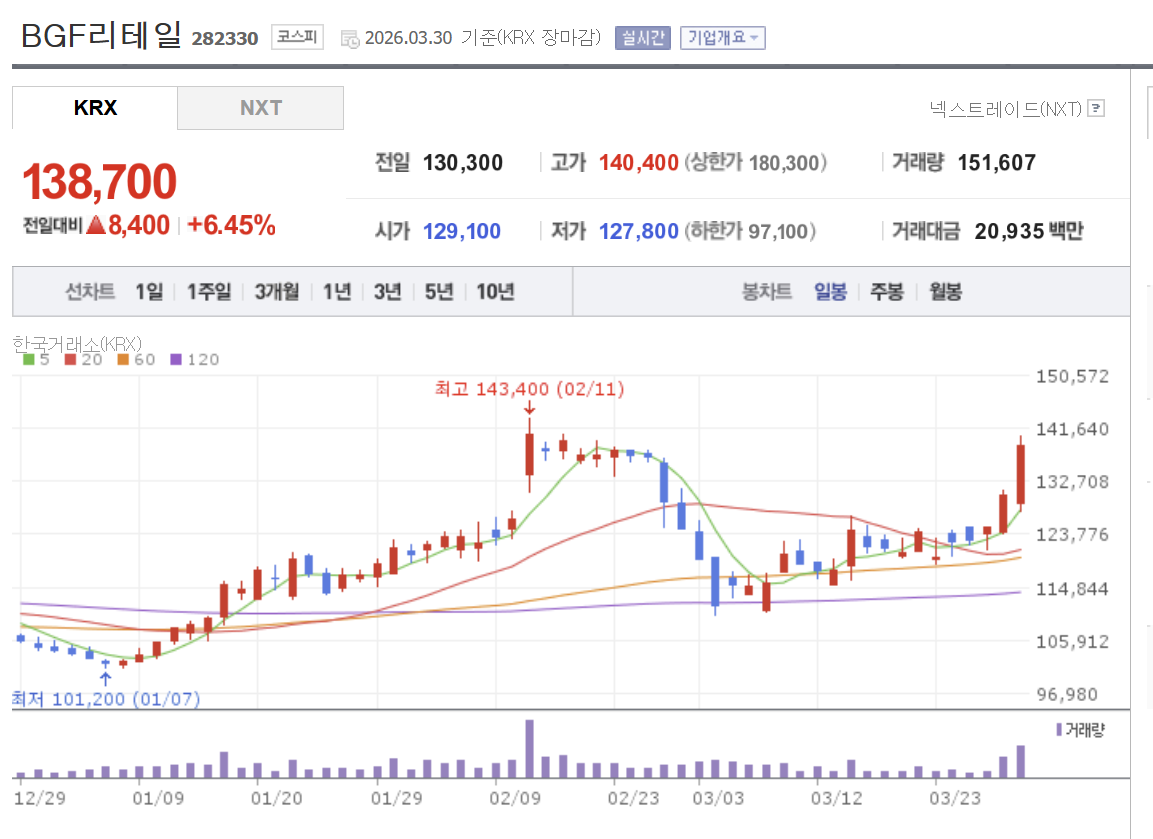The image size is (1153, 839).
Task: Click the 봉차트 label
Action: (x=766, y=292)
